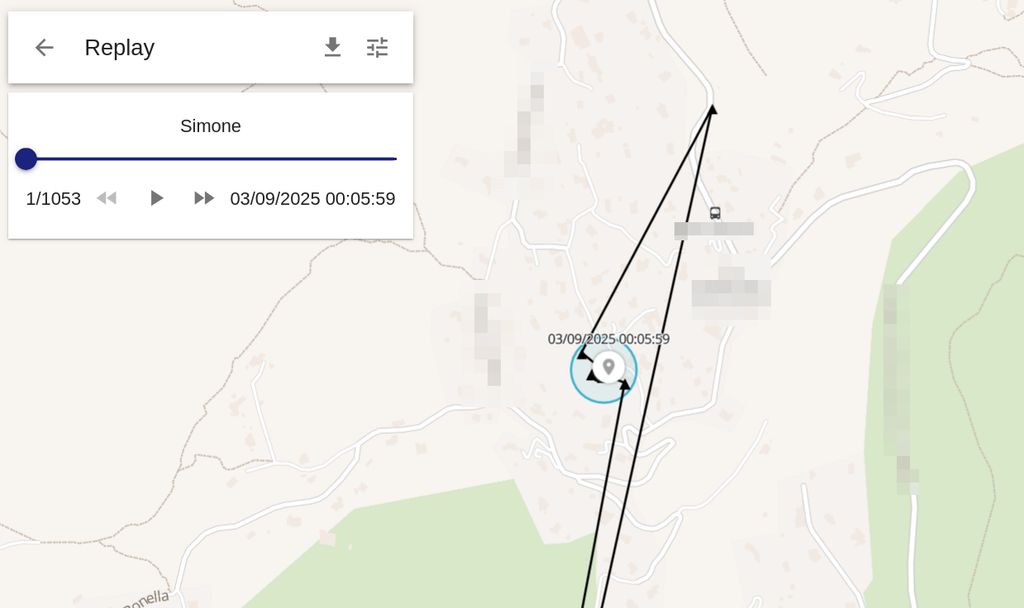
Task: Click the Replay title text
Action: tap(119, 47)
